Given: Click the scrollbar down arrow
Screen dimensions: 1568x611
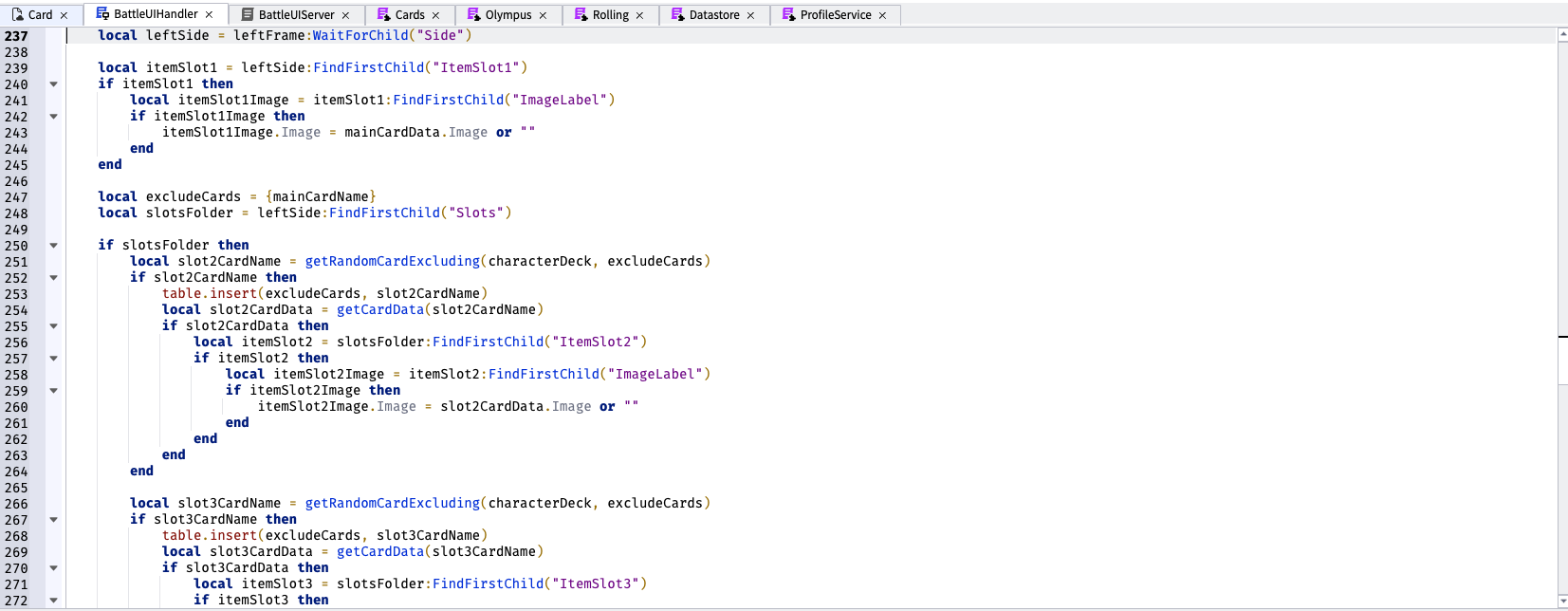Looking at the screenshot, I should coord(1562,602).
